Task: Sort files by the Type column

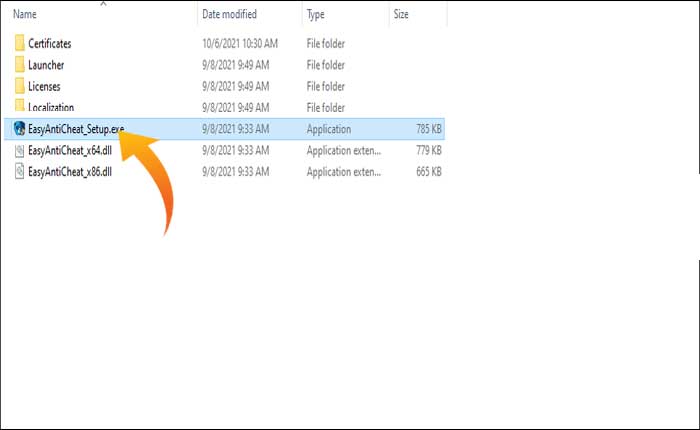Action: point(316,15)
